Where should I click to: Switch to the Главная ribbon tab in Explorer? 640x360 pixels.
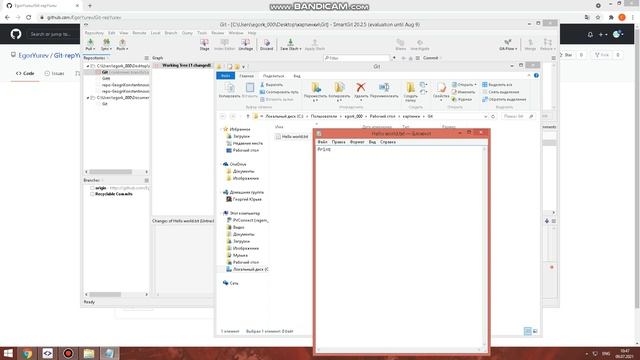point(247,76)
